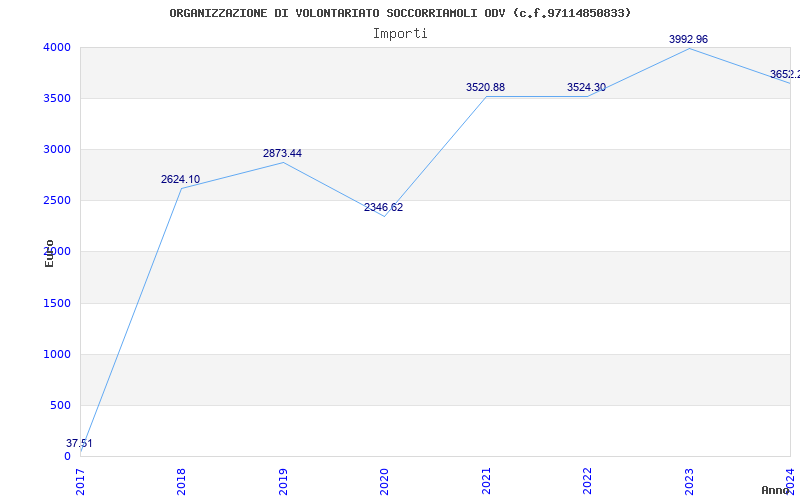Click the 2018 x-axis tick label
The width and height of the screenshot is (800, 500).
click(182, 480)
